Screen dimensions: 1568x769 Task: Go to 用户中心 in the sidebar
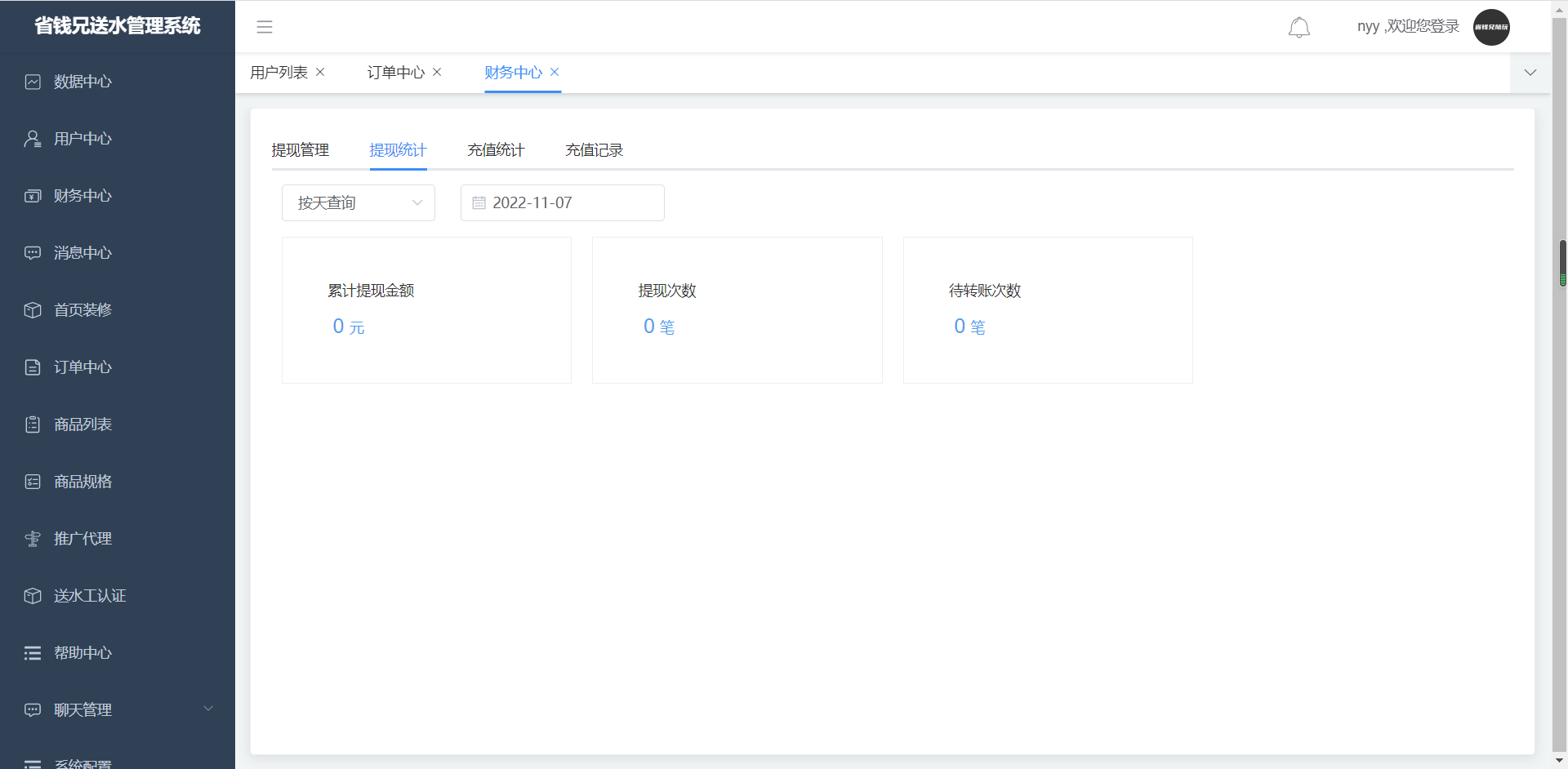click(82, 139)
